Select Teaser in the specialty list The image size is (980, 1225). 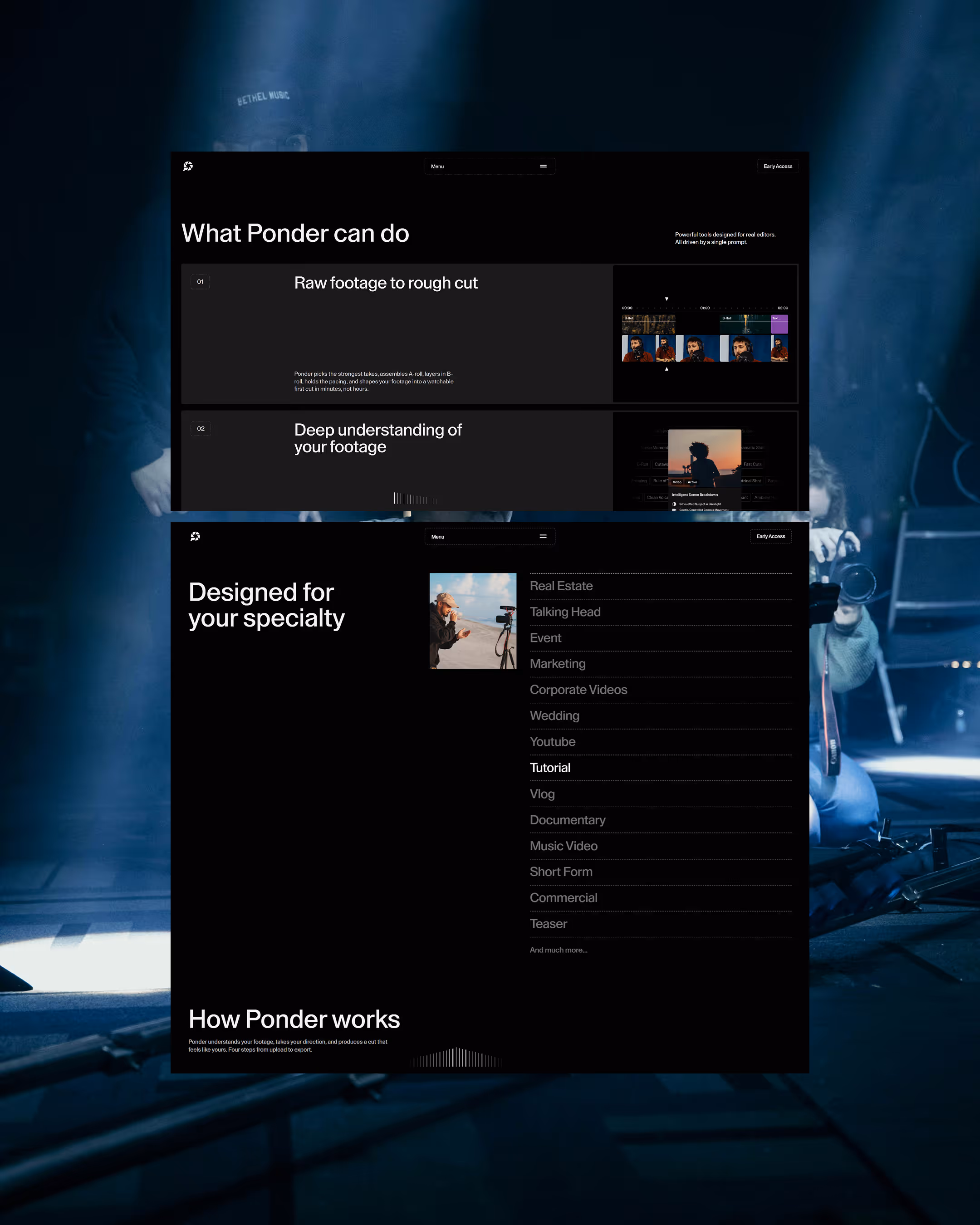[548, 924]
